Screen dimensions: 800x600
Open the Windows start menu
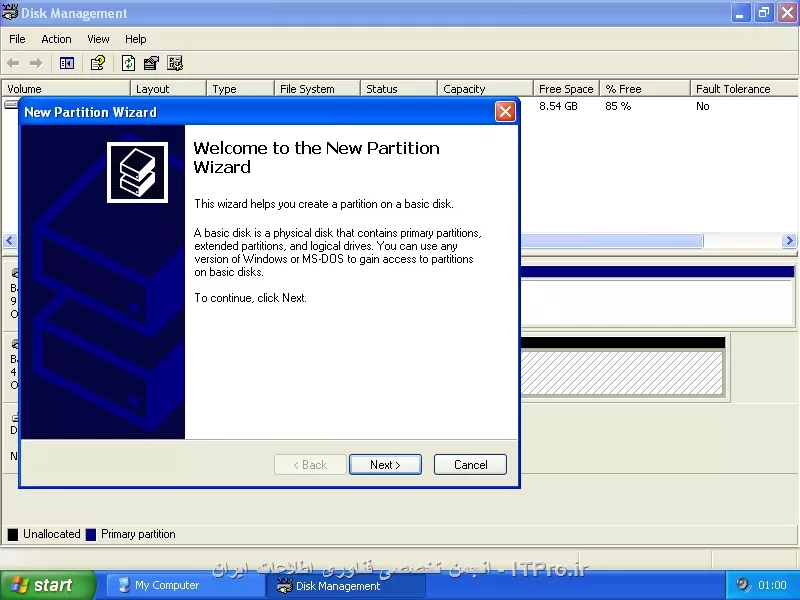point(47,585)
